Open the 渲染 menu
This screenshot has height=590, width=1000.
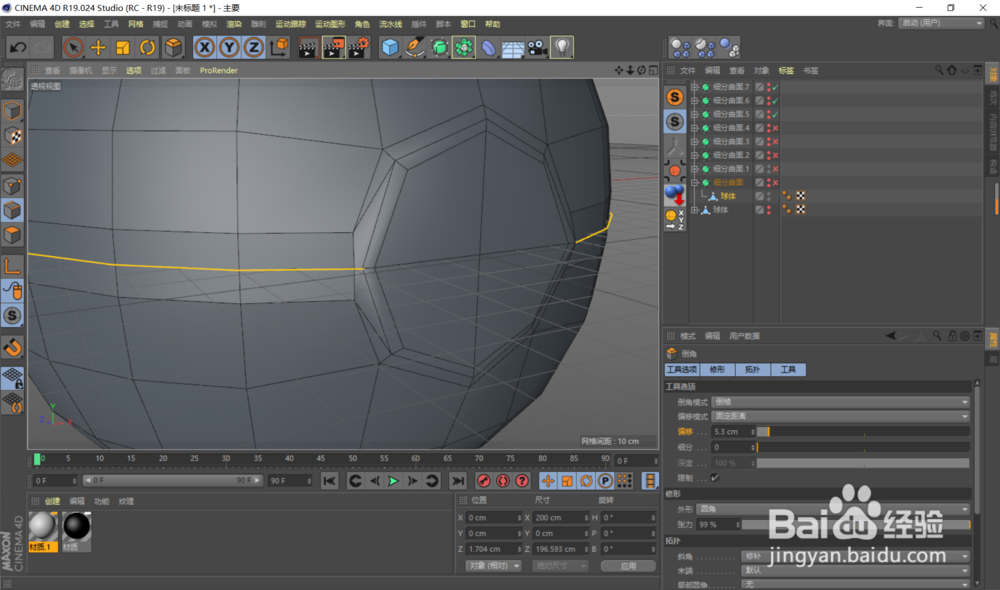pyautogui.click(x=234, y=24)
